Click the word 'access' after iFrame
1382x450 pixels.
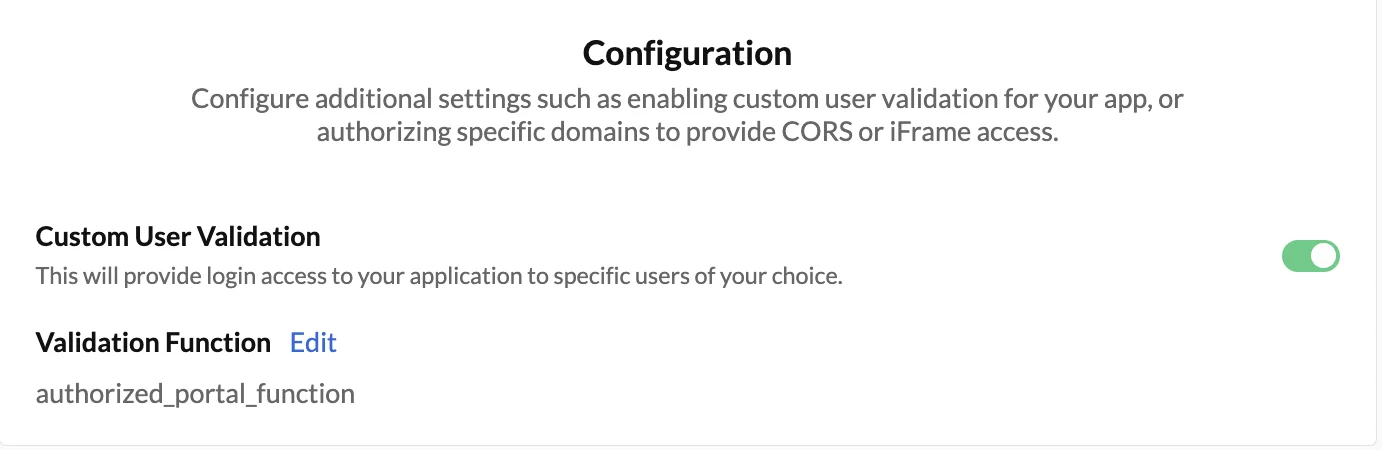point(1012,132)
